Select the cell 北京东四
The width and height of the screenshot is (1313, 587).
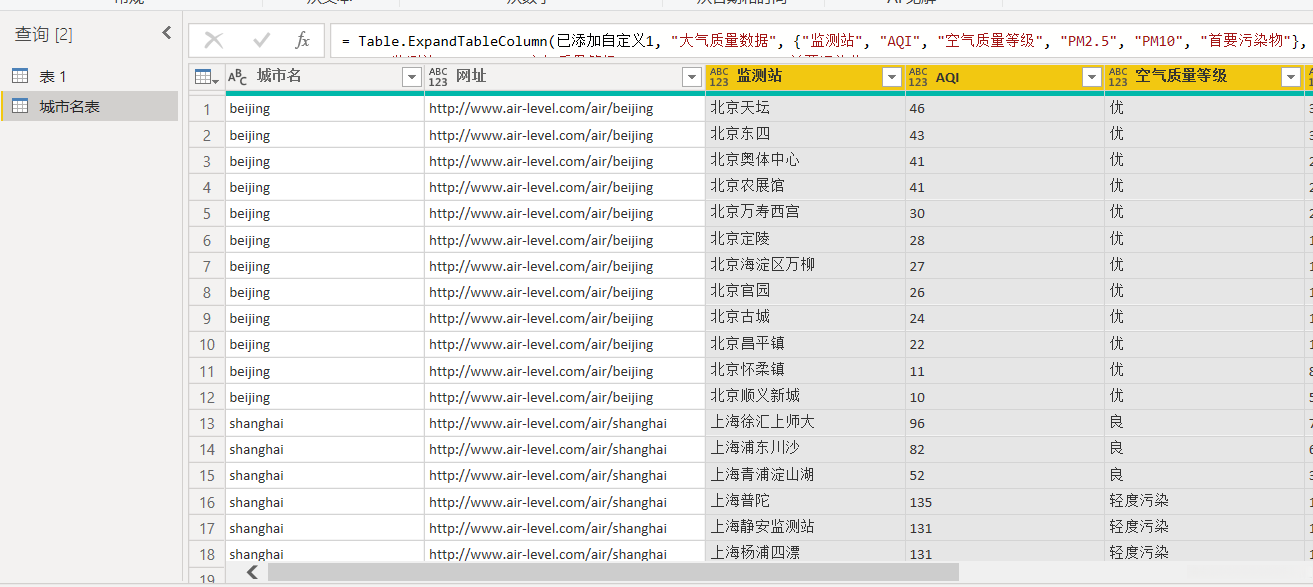(805, 134)
